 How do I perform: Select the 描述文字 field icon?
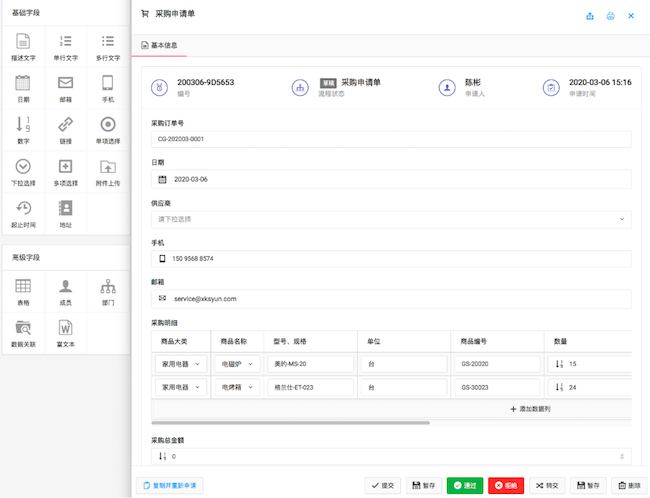click(x=23, y=41)
